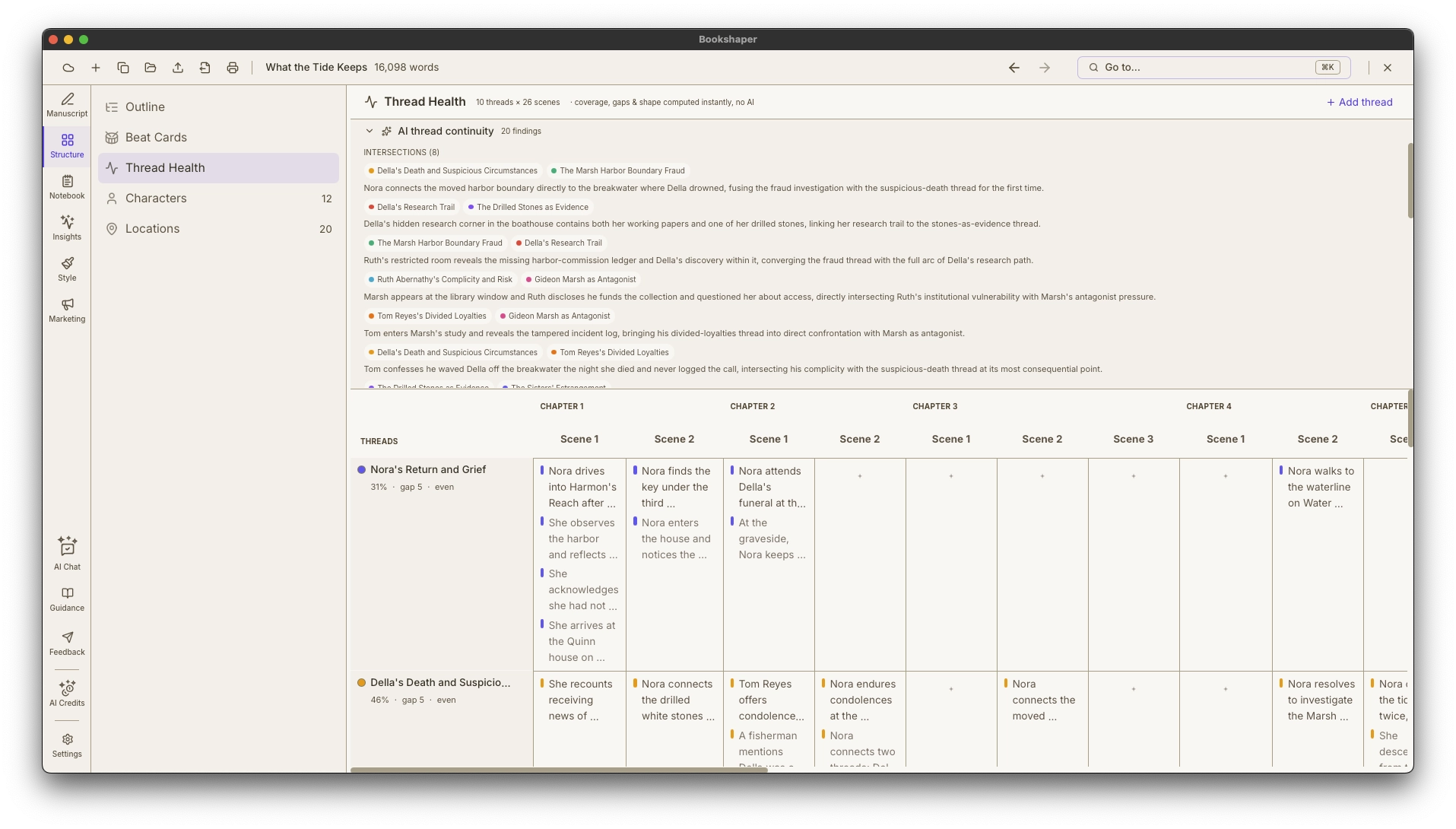This screenshot has height=829, width=1456.
Task: Click the 'The Drilled Stones as Evidence' tag
Action: [x=528, y=208]
